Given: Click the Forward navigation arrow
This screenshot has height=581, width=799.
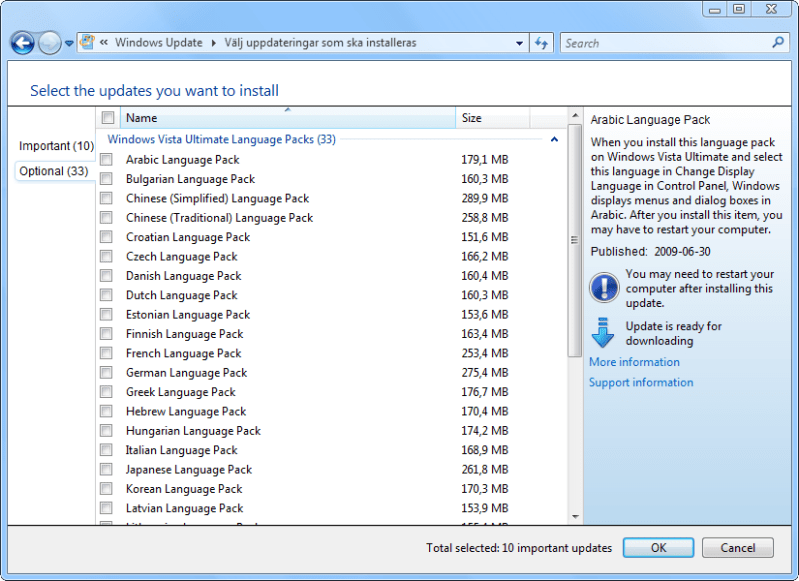Looking at the screenshot, I should click(49, 43).
